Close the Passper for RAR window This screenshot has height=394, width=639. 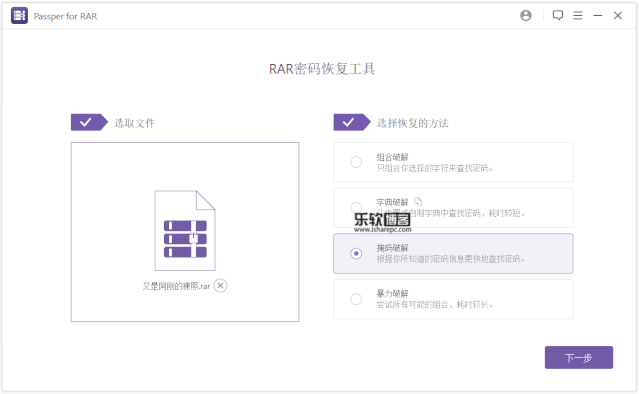[617, 15]
